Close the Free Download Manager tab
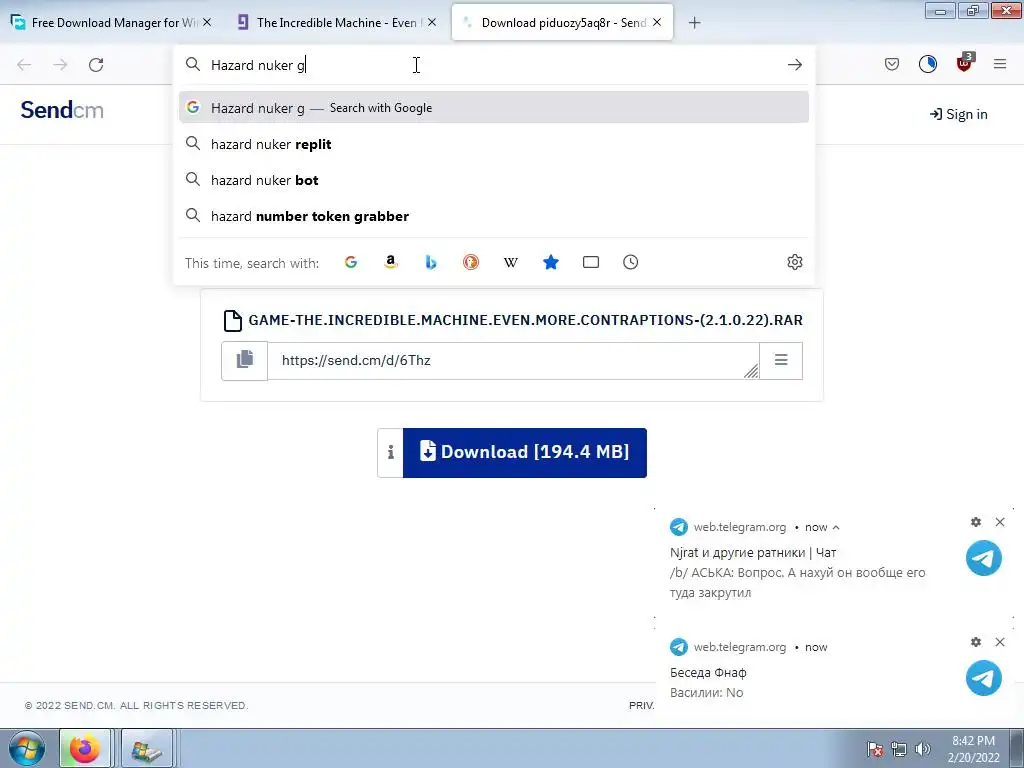This screenshot has width=1024, height=768. coord(207,22)
